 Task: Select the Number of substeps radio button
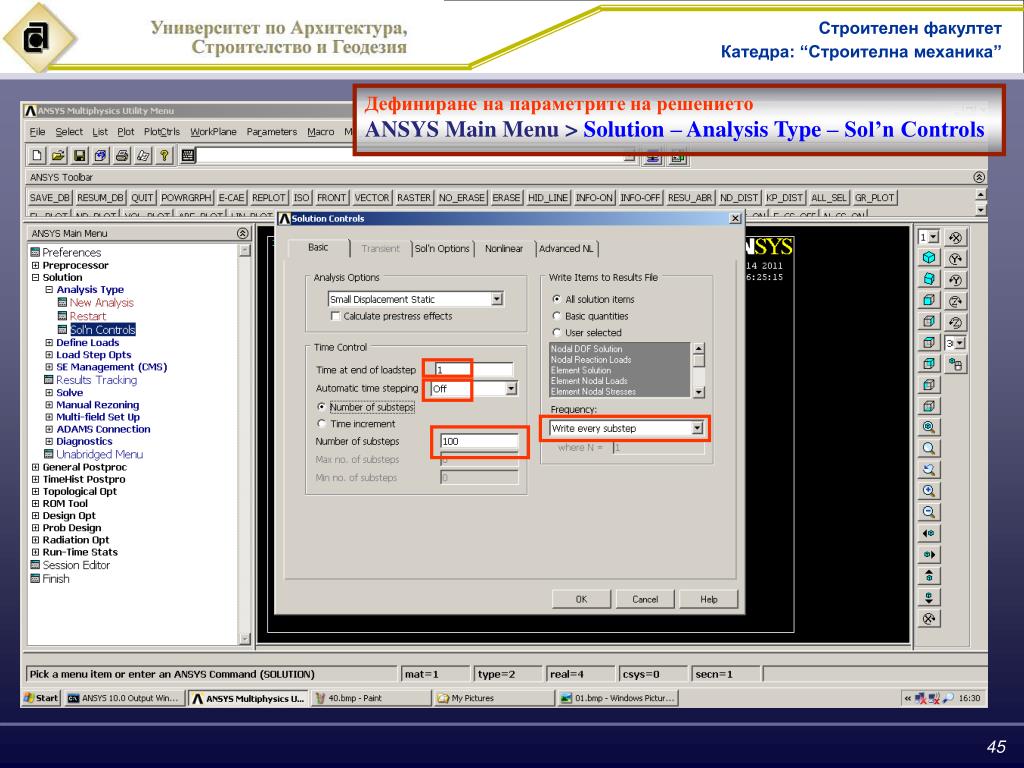pyautogui.click(x=321, y=406)
